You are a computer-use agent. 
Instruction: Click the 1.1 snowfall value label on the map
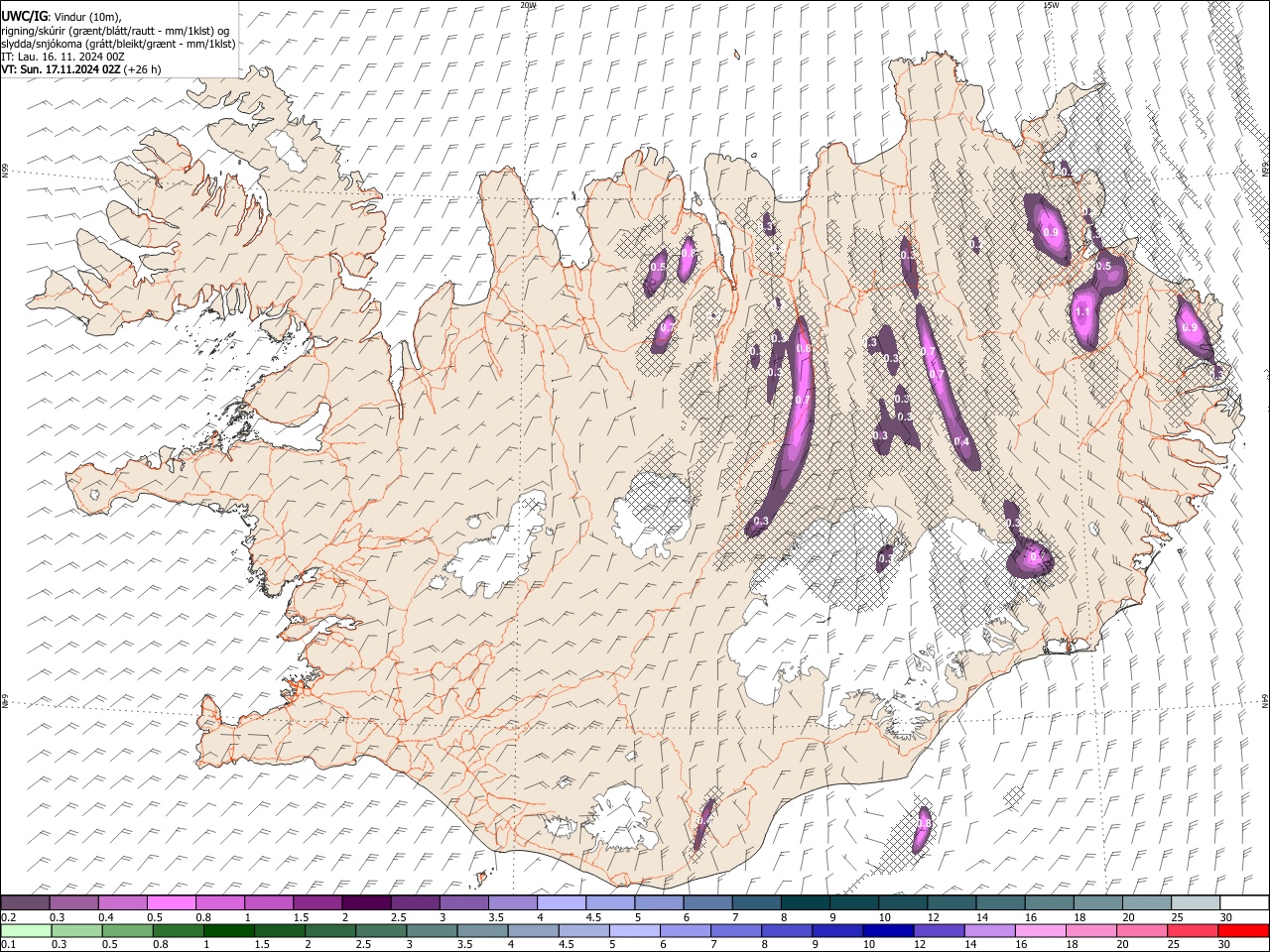(x=1082, y=312)
